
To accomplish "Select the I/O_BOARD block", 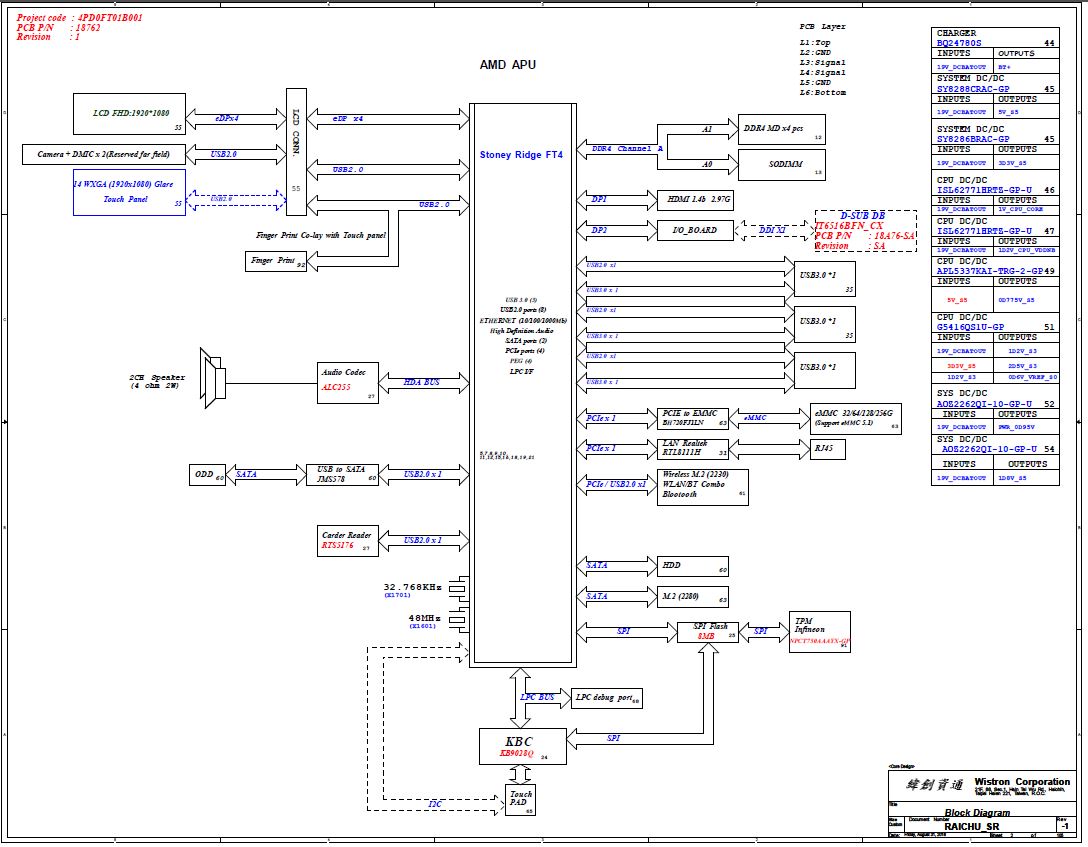I will click(x=695, y=230).
